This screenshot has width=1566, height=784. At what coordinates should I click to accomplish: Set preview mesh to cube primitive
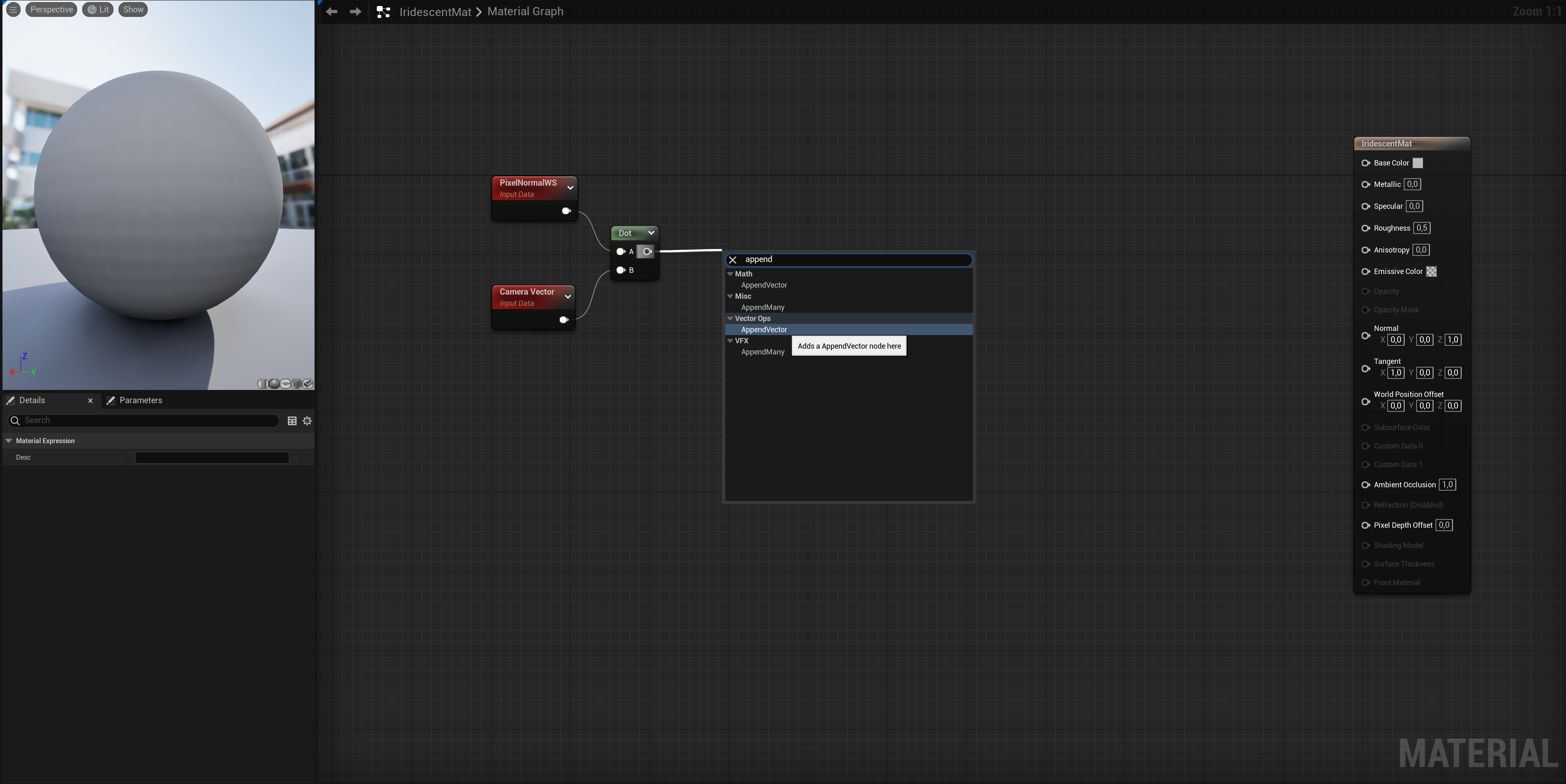click(x=297, y=383)
